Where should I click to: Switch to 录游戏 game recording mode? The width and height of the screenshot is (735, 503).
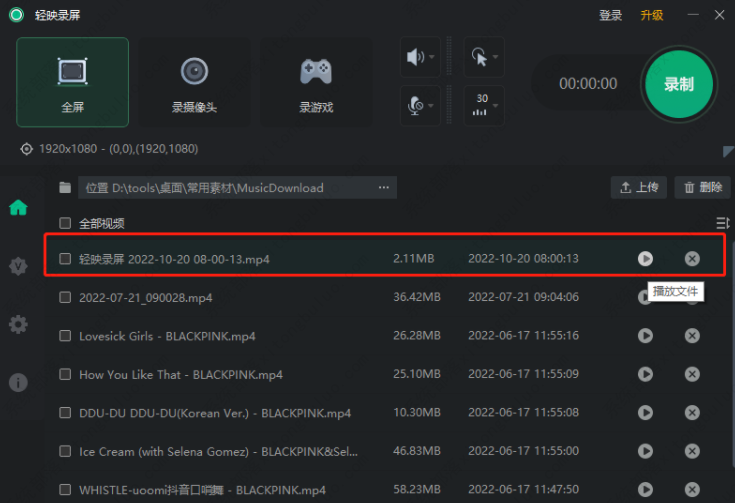coord(316,82)
